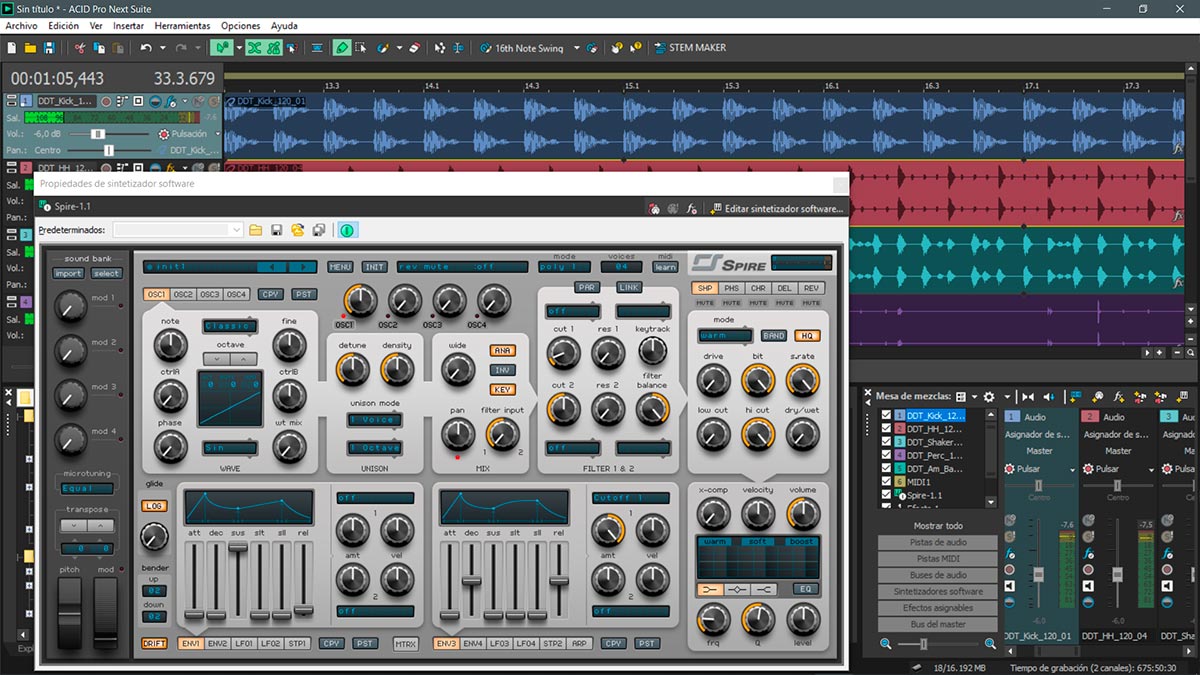Click the DDT_Kick_120_01 waveform clip
Viewport: 1200px width, 675px height.
pos(704,126)
